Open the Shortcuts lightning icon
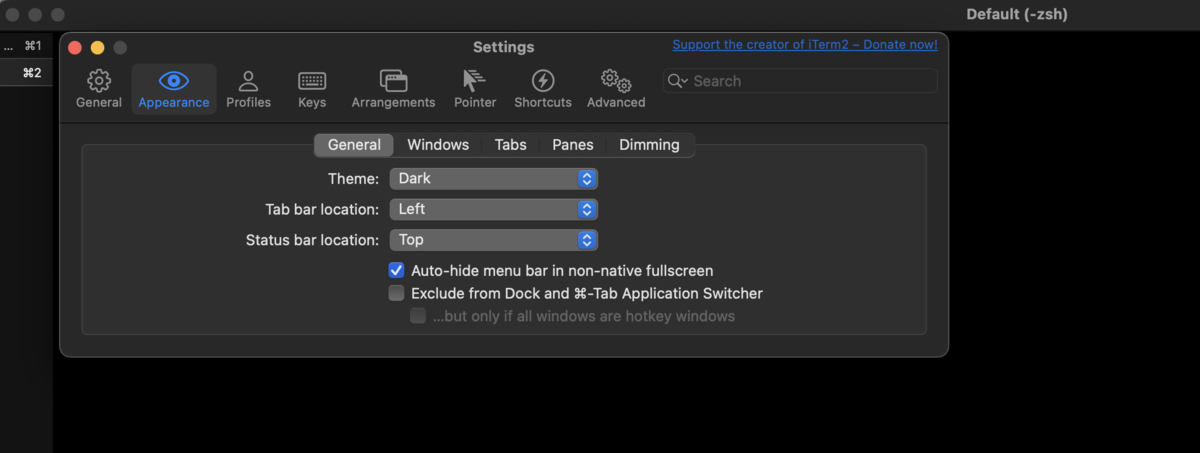Viewport: 1200px width, 453px height. coord(543,81)
